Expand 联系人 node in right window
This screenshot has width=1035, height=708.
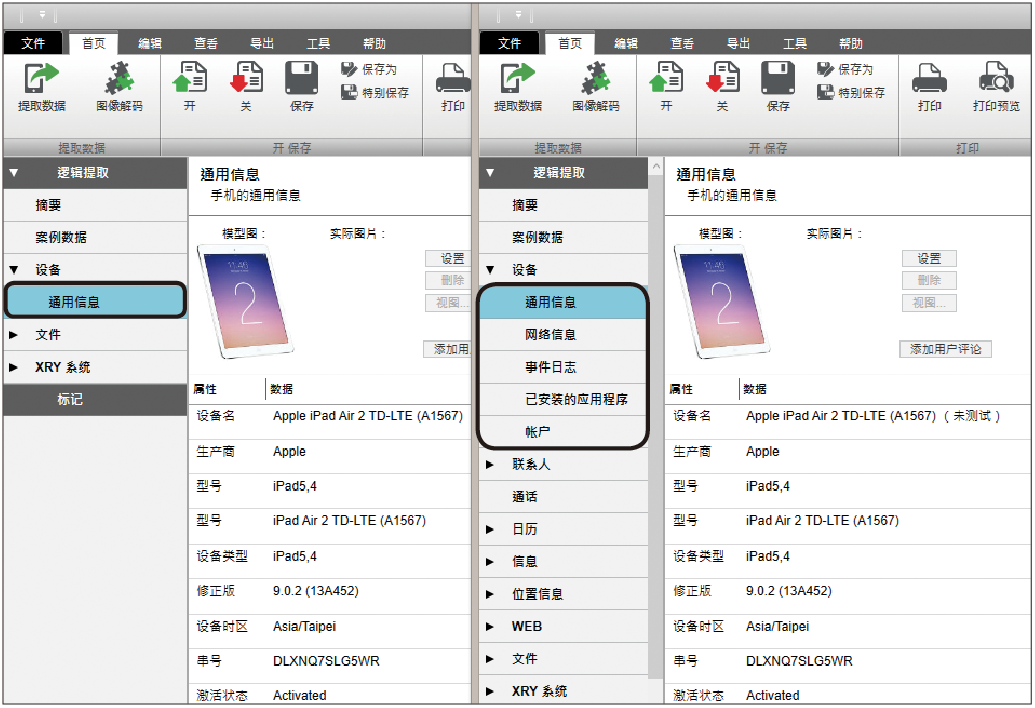click(x=490, y=465)
